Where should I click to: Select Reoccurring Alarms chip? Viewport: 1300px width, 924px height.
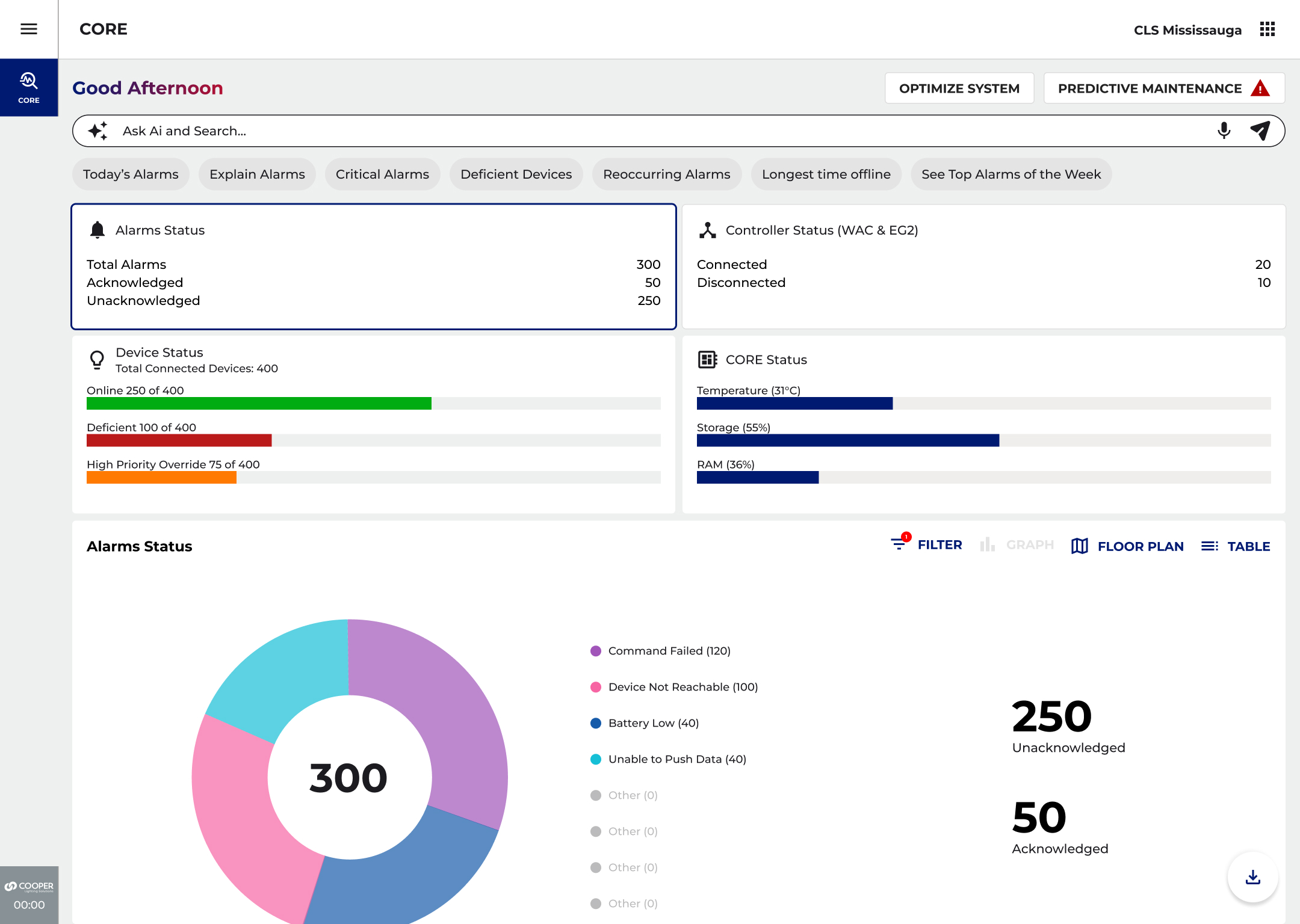(x=667, y=174)
